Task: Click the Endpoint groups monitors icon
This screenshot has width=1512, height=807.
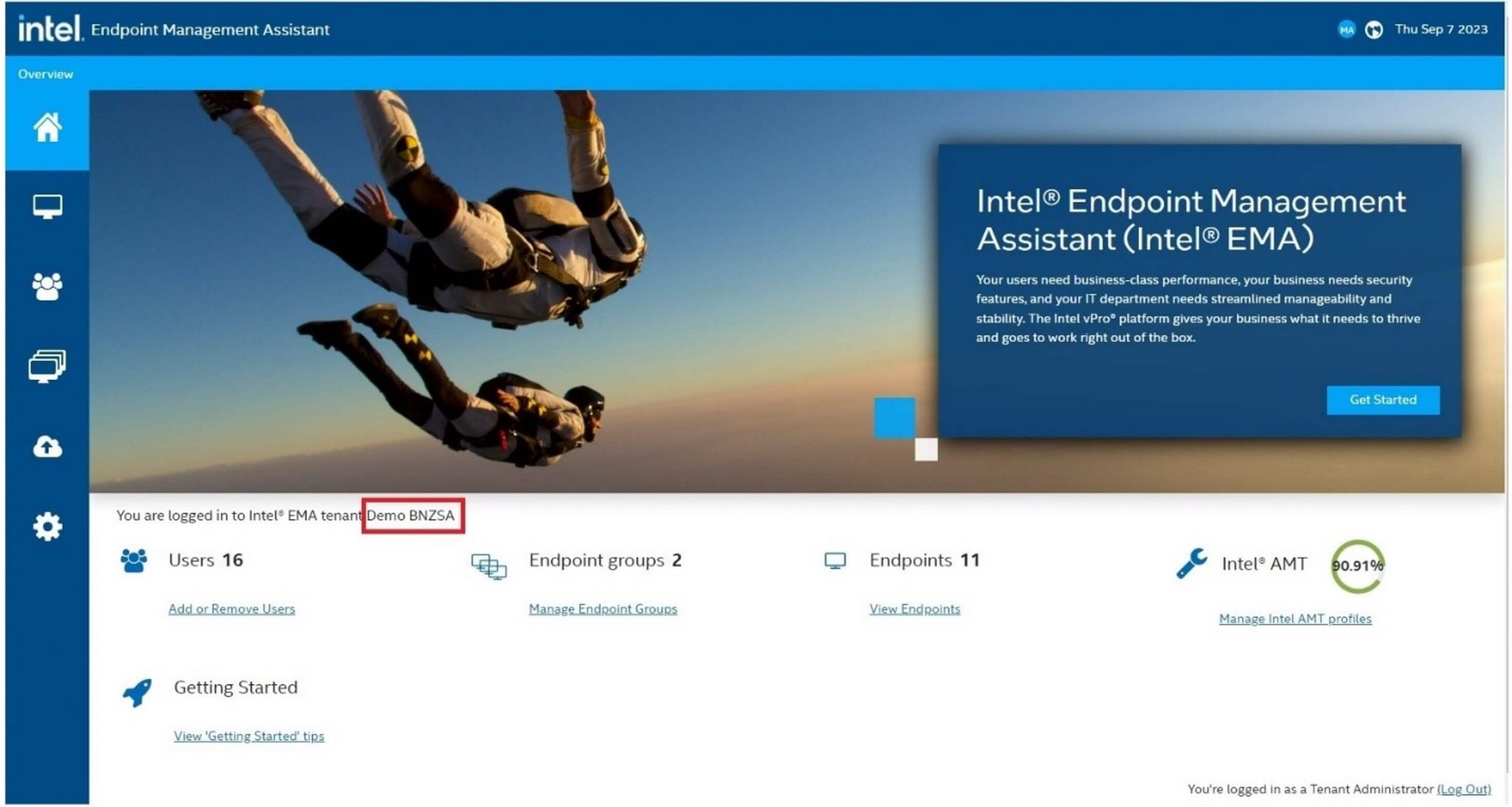Action: click(488, 566)
